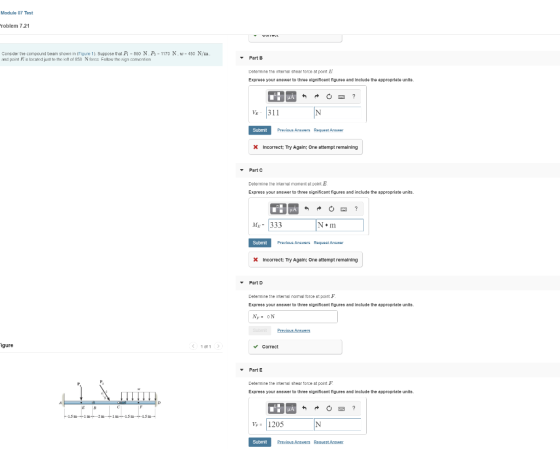Go to the next figure arrow
Screen dimensions: 560x449
tap(219, 346)
